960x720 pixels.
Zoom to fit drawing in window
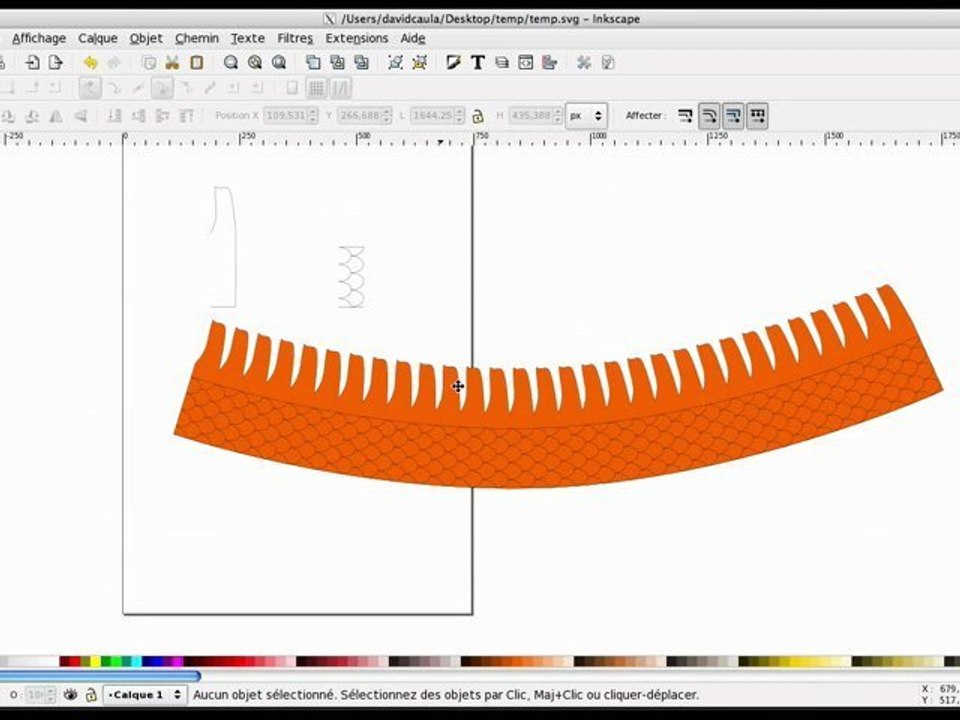255,62
